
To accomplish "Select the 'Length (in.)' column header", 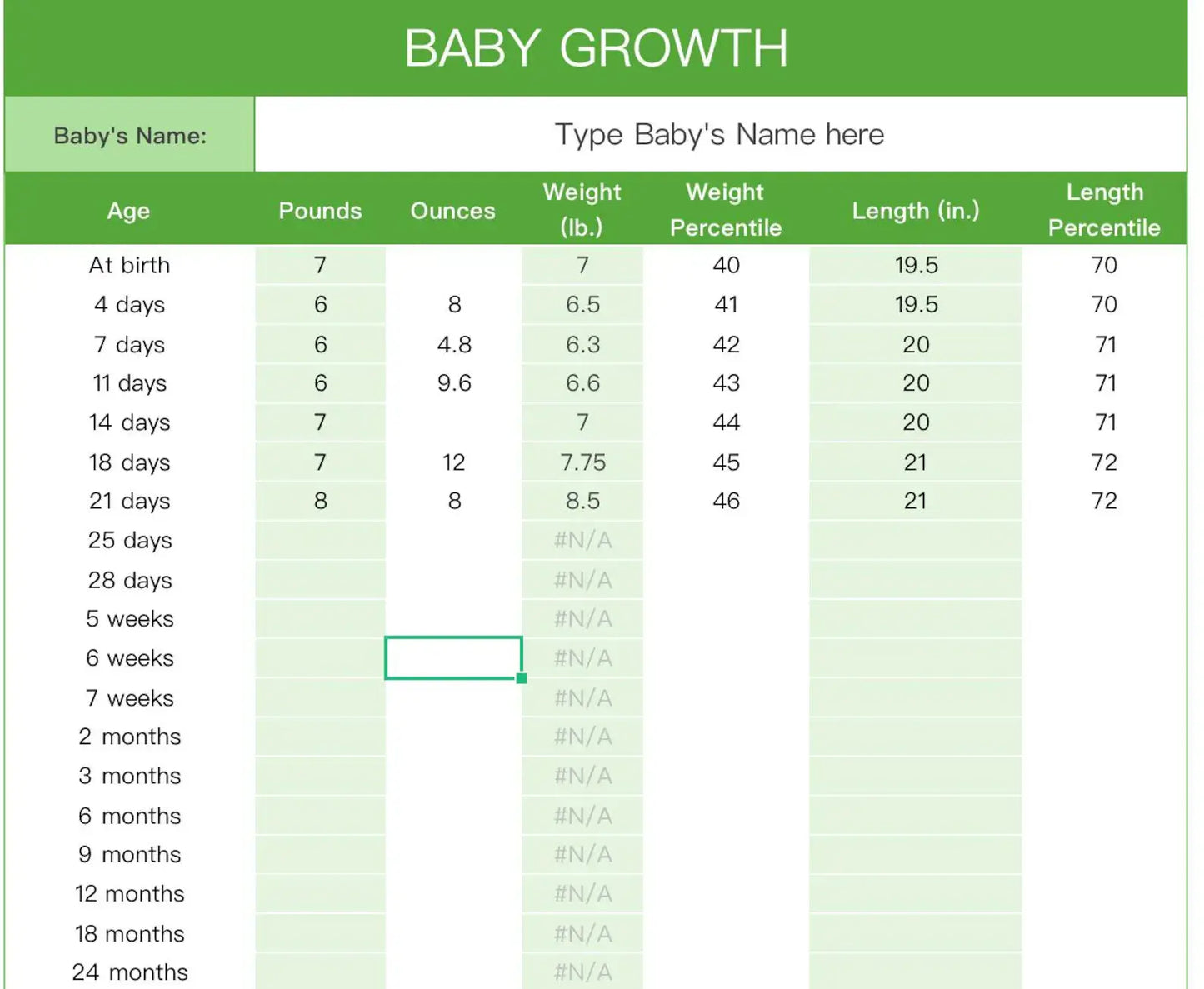I will tap(915, 211).
